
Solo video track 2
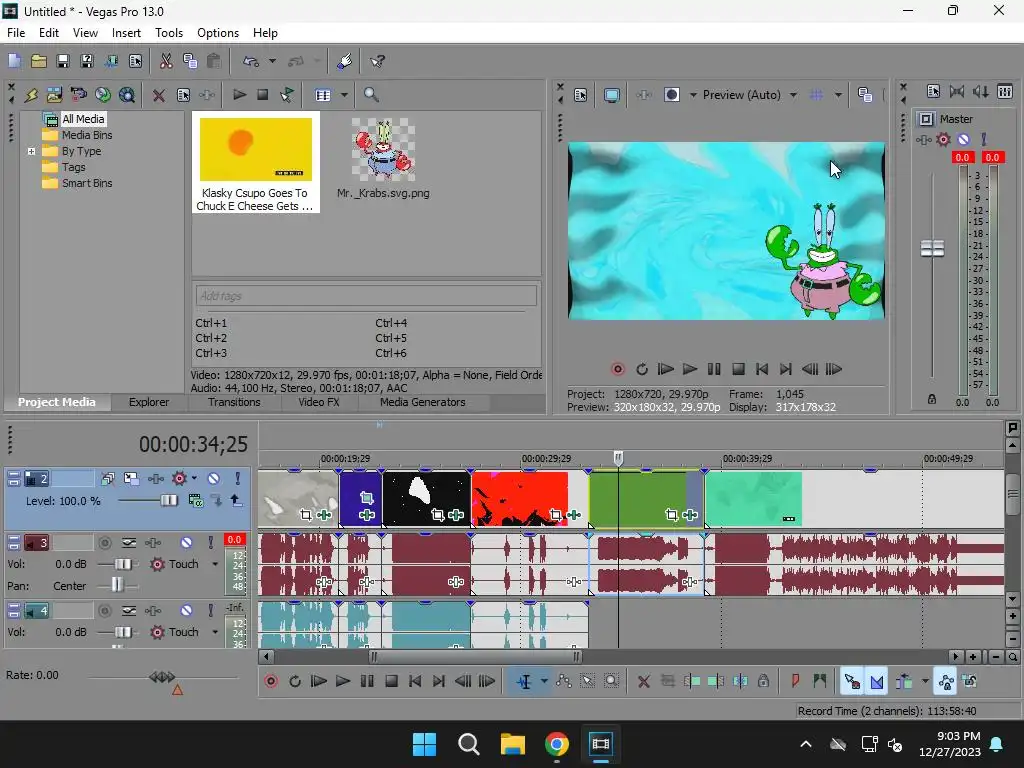[237, 479]
